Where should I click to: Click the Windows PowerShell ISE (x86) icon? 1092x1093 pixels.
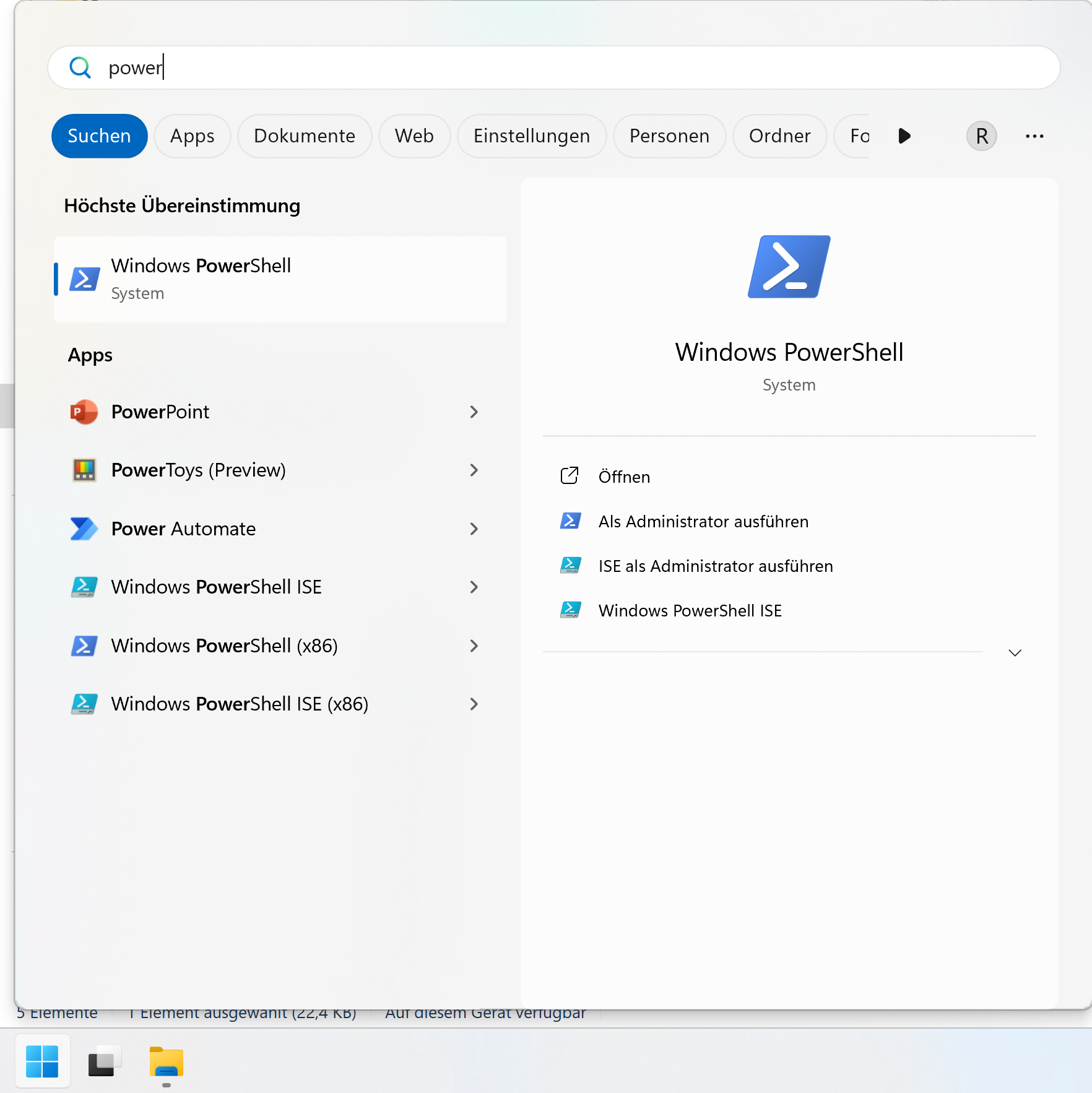point(84,704)
